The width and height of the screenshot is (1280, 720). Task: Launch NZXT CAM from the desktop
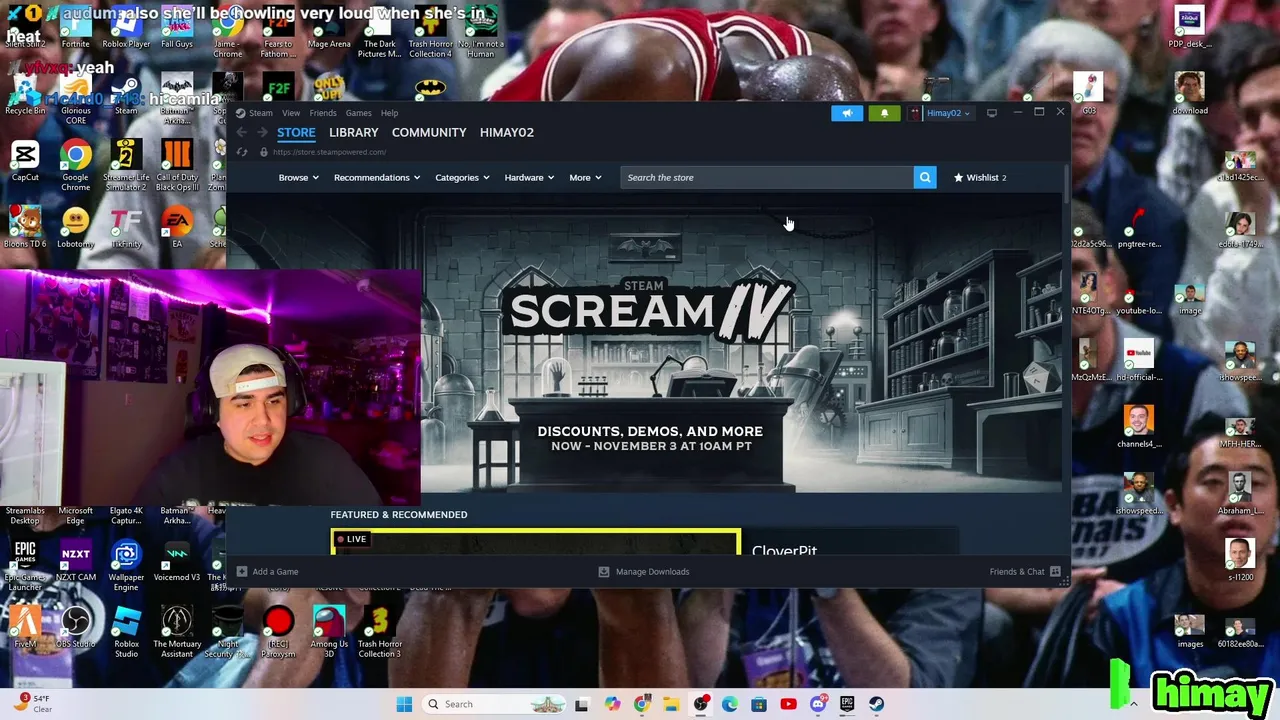click(x=75, y=561)
